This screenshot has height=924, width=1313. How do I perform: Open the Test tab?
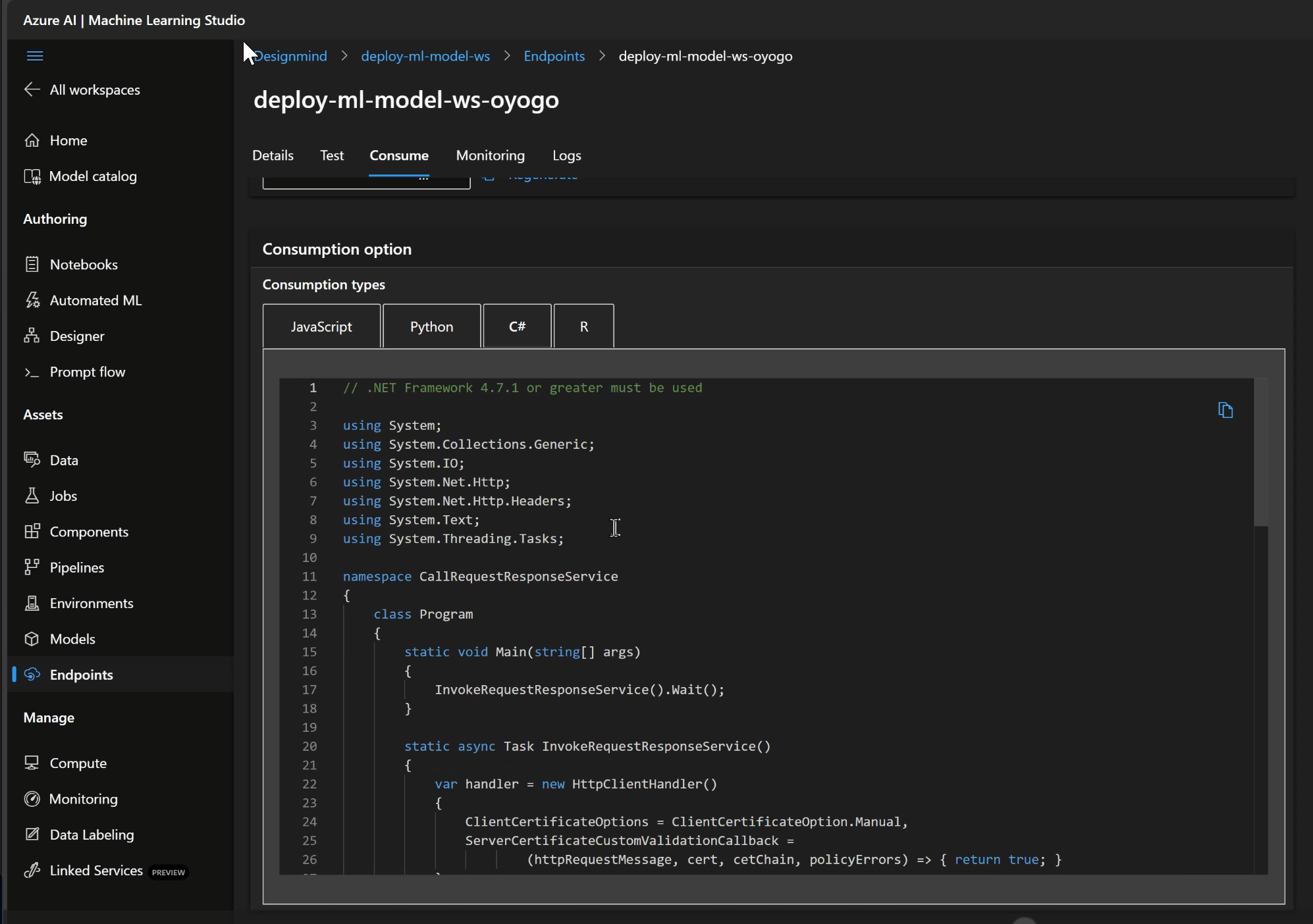332,156
